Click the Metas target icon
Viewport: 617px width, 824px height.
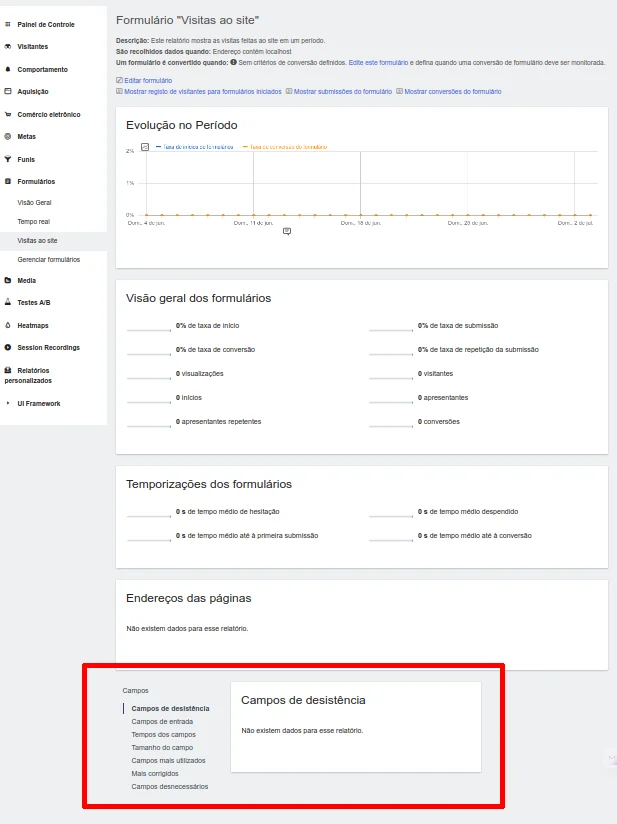tap(8, 137)
